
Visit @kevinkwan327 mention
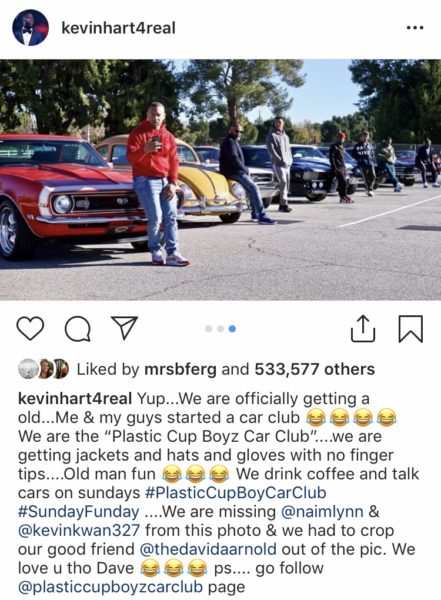click(79, 530)
